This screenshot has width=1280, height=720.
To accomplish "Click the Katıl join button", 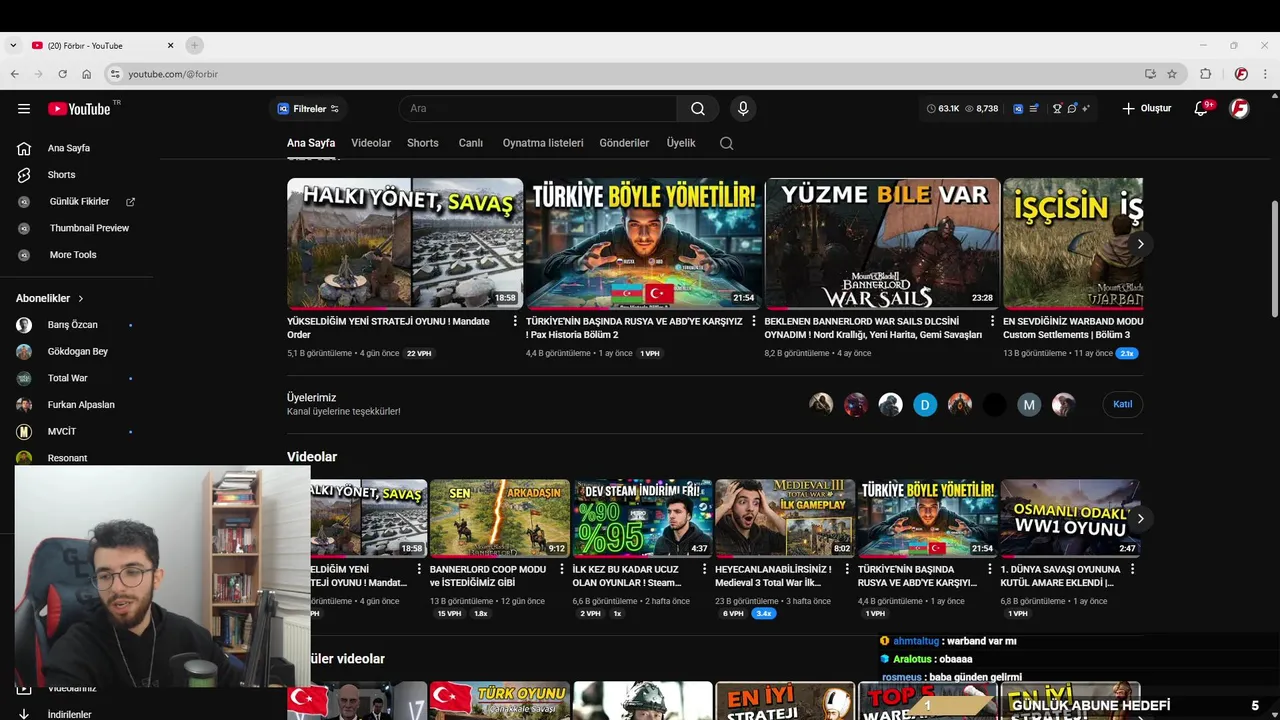I will (x=1123, y=404).
